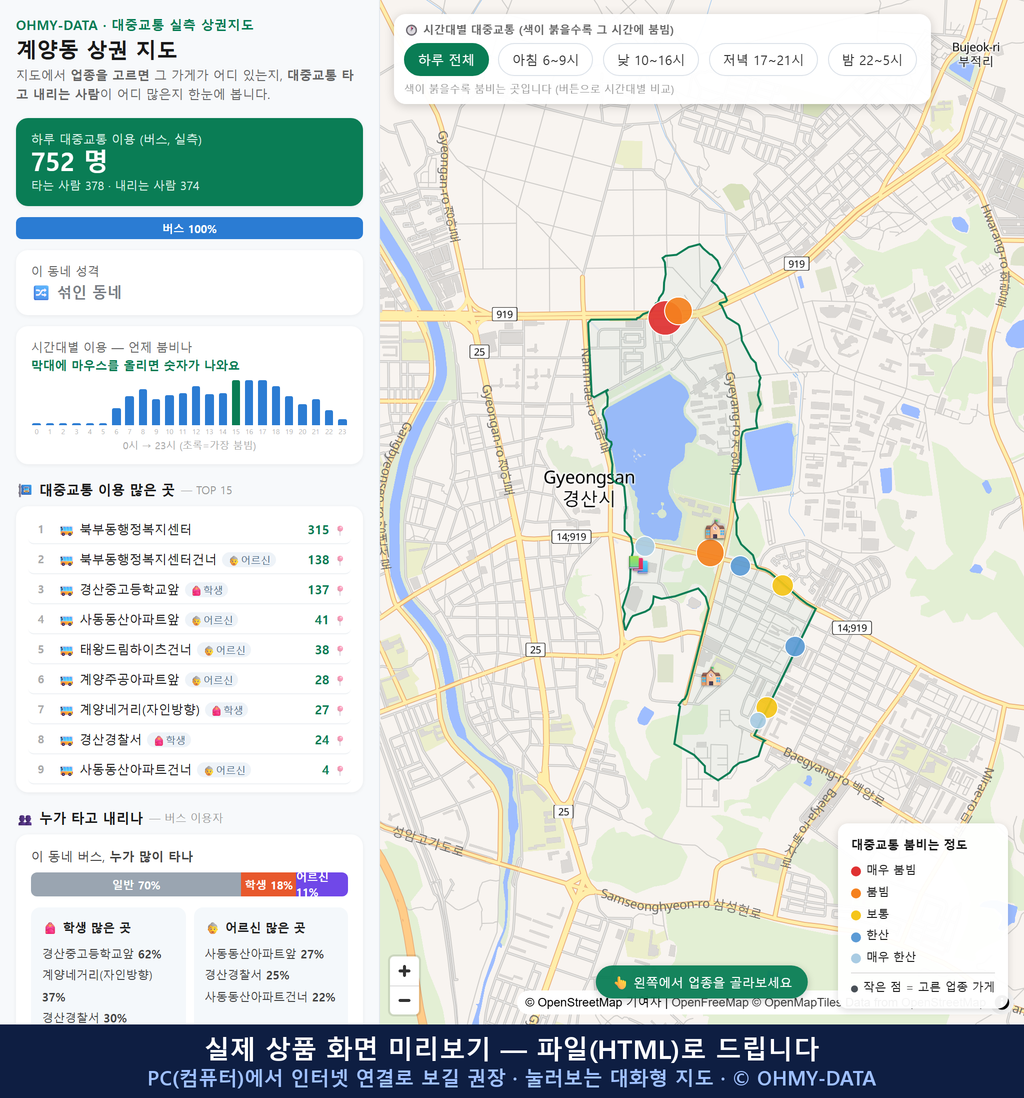Click the people icon beside 누가 타고 내리나

[x=25, y=819]
